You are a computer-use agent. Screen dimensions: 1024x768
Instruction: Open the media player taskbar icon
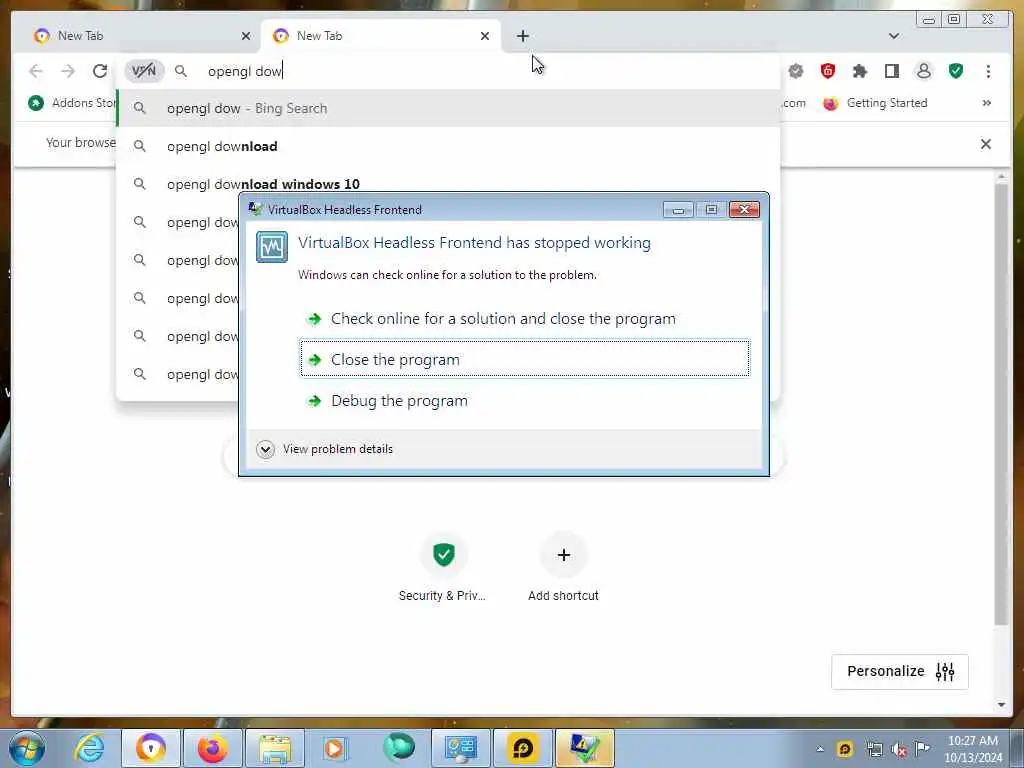(x=336, y=748)
